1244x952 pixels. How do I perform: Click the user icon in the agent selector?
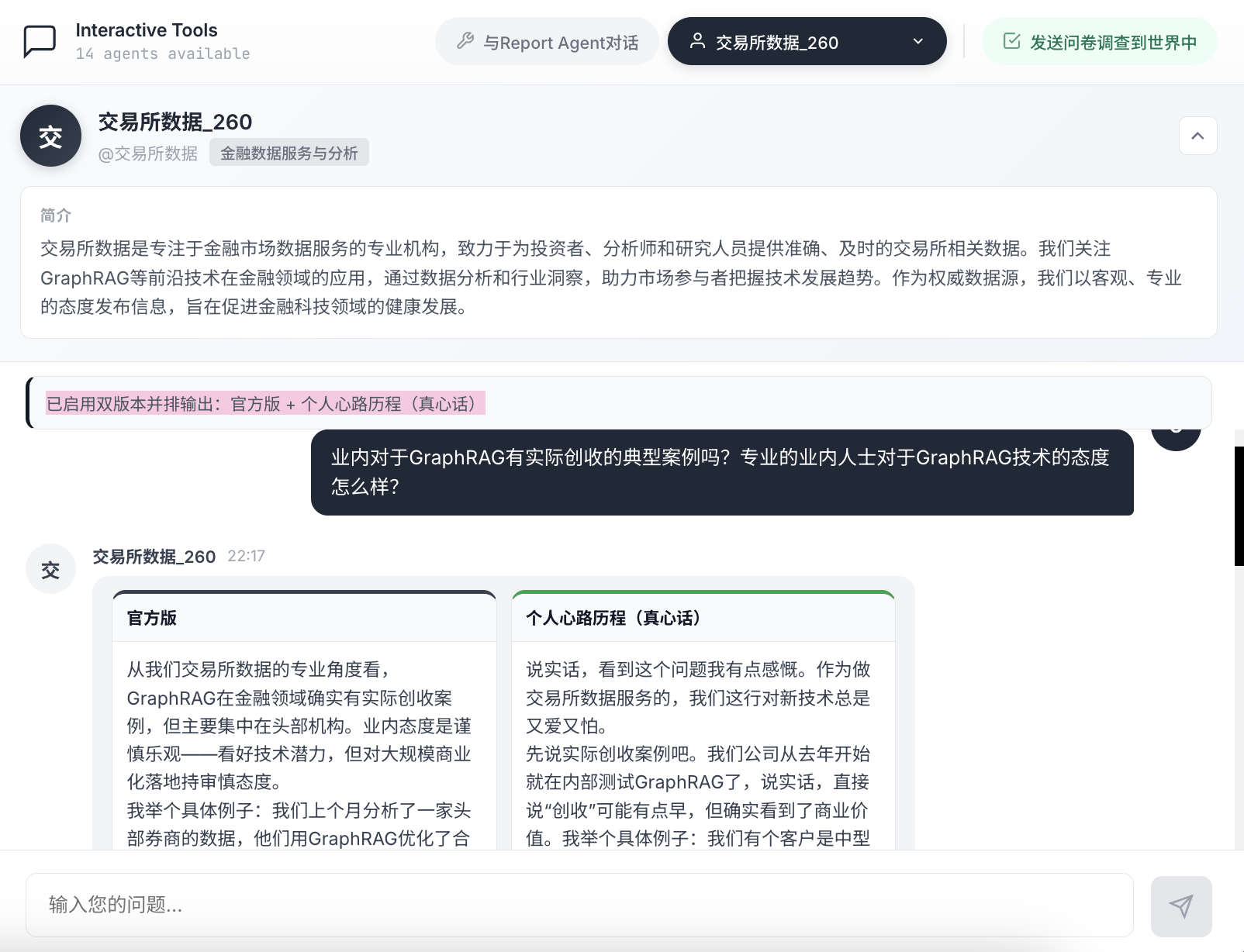(x=697, y=41)
